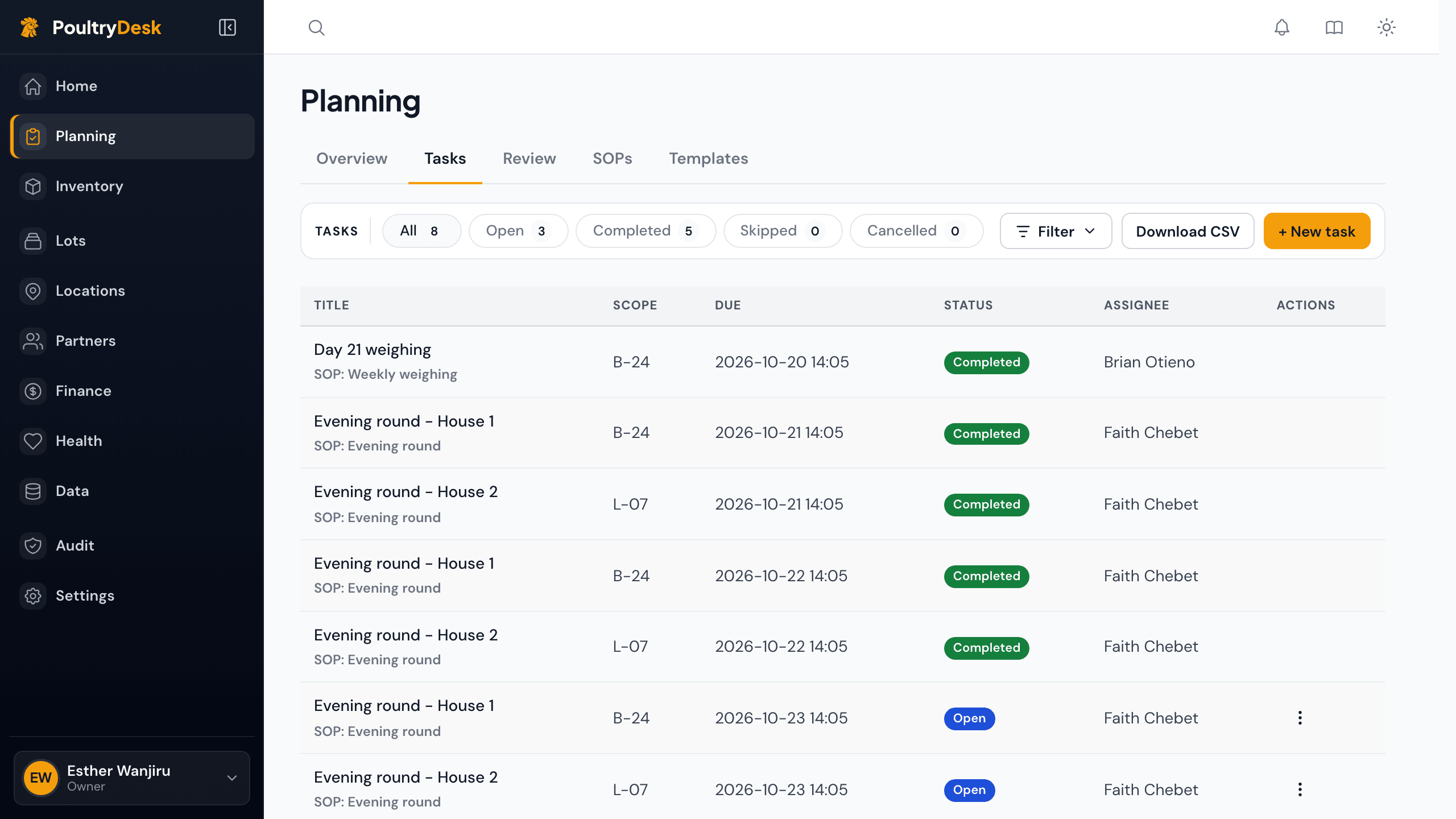Filter tasks by Cancelled status
Image resolution: width=1456 pixels, height=819 pixels.
tap(916, 231)
